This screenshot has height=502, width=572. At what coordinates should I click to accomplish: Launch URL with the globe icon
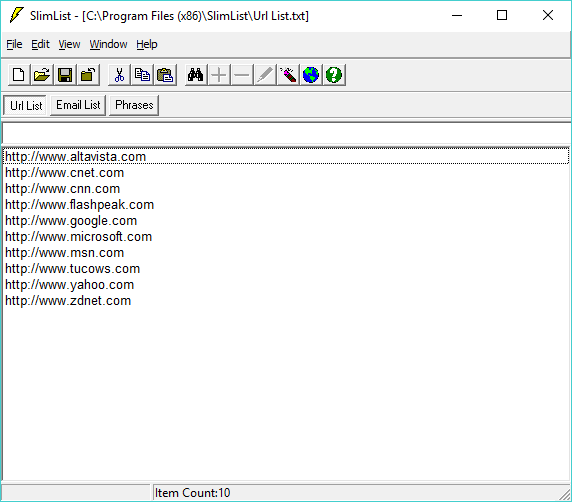[x=311, y=75]
